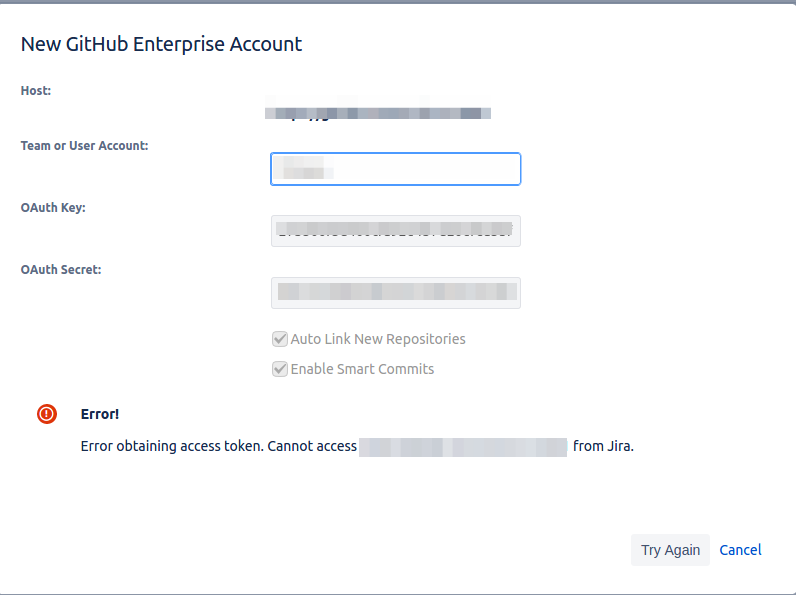The width and height of the screenshot is (796, 595).
Task: Click the blurred host URL value
Action: 378,109
